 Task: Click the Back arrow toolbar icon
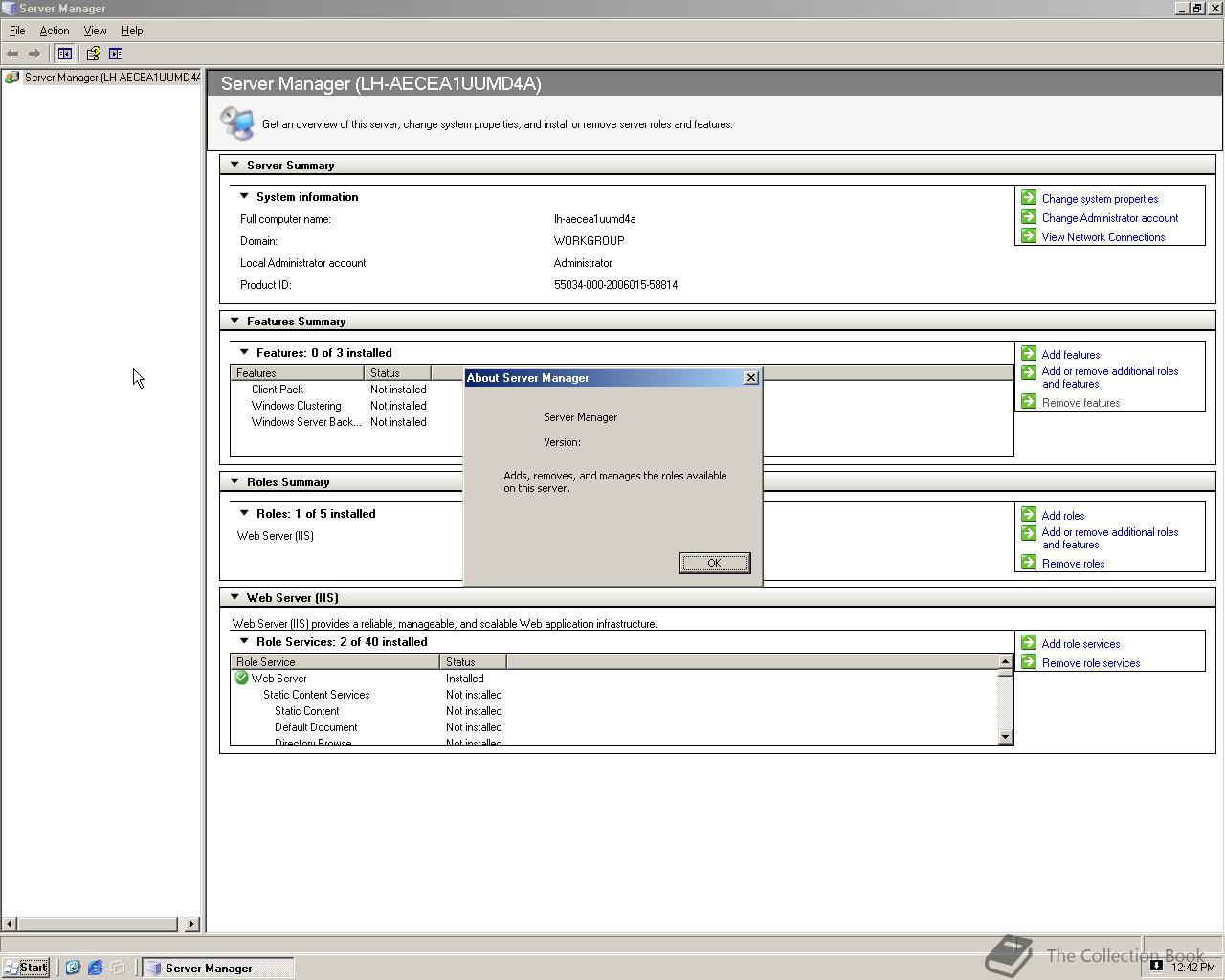click(x=12, y=54)
